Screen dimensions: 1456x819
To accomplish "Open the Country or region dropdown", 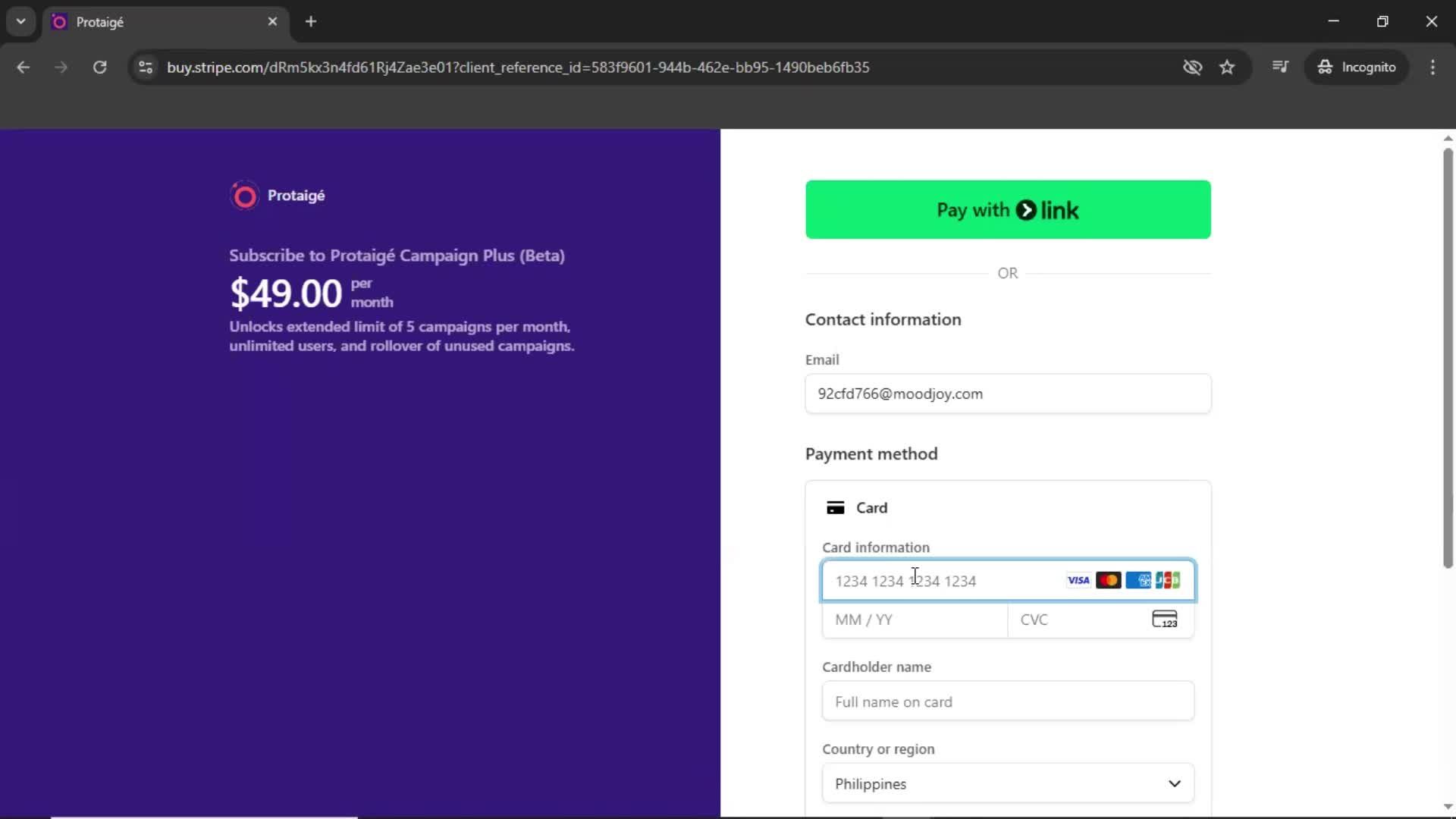I will click(1007, 783).
